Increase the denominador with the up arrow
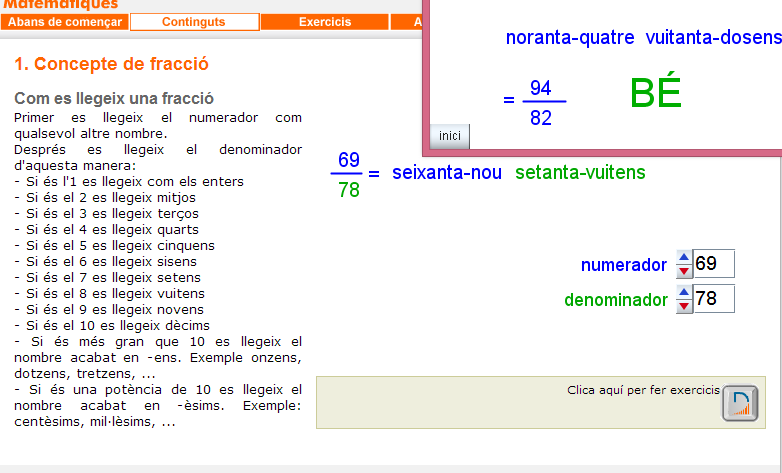Viewport: 782px width, 473px height. pyautogui.click(x=684, y=292)
